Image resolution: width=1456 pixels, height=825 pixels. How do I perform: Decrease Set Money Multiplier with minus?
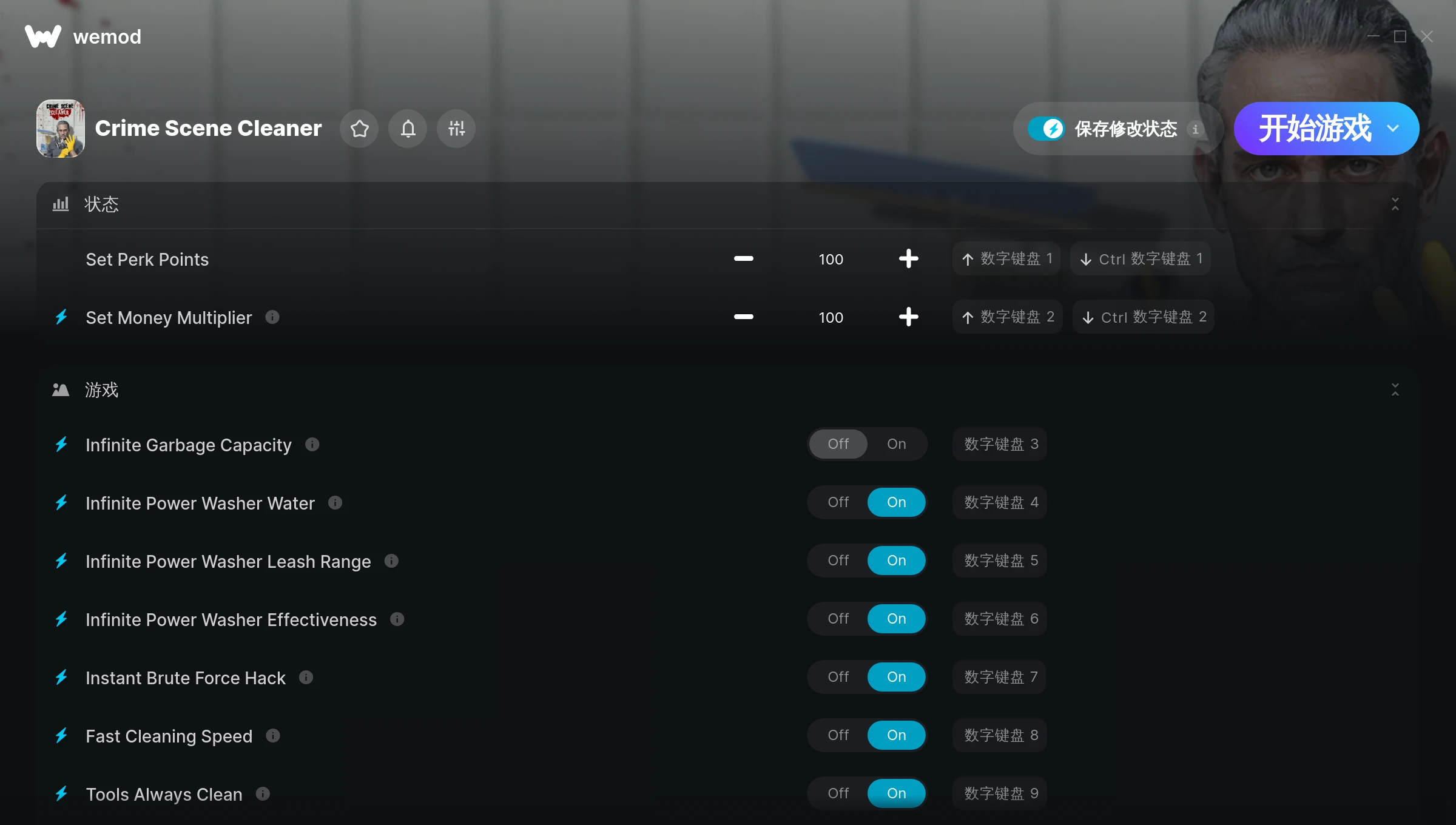pos(743,317)
